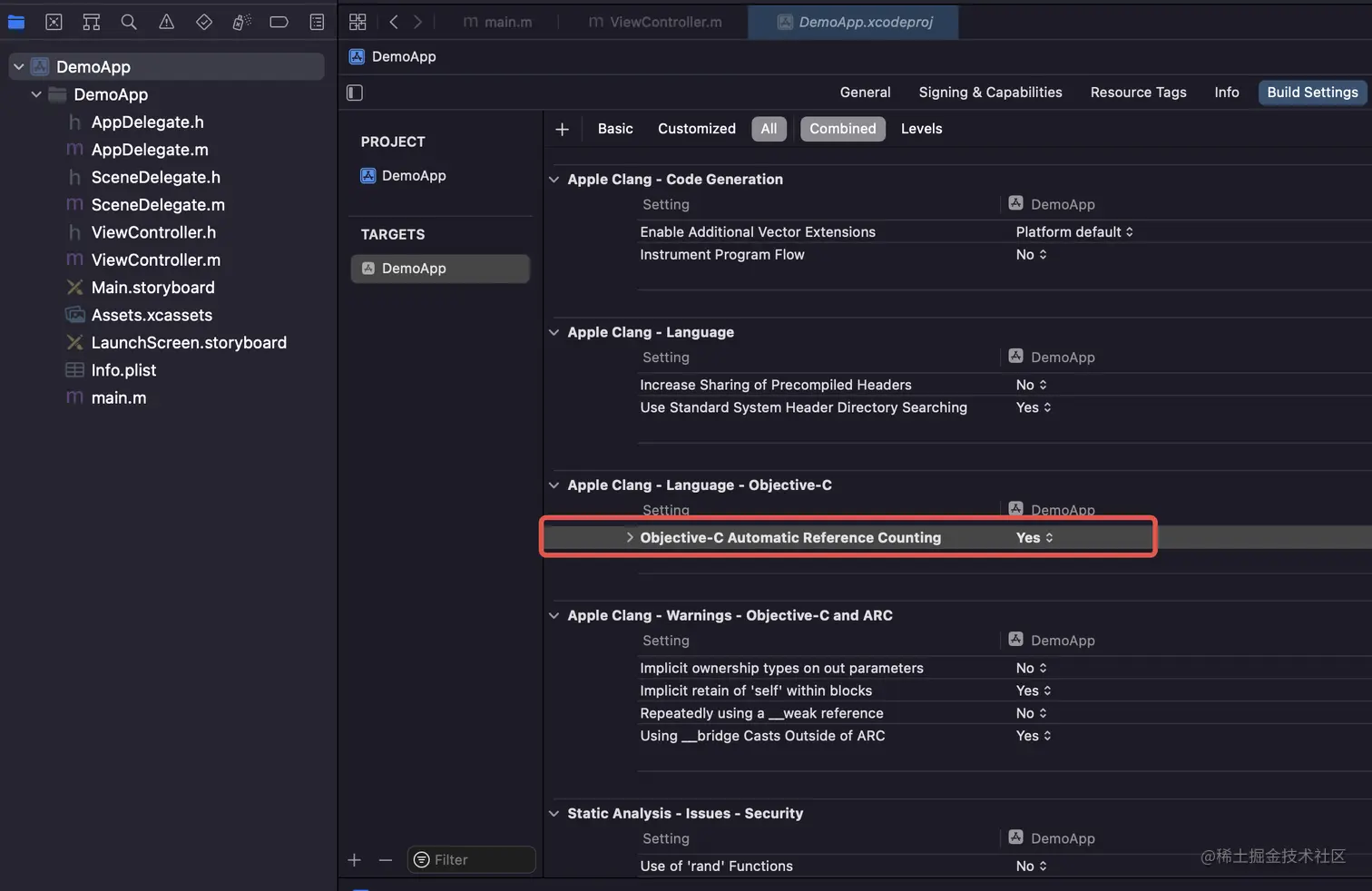Click the DemoApp project icon under PROJECT

click(x=367, y=176)
